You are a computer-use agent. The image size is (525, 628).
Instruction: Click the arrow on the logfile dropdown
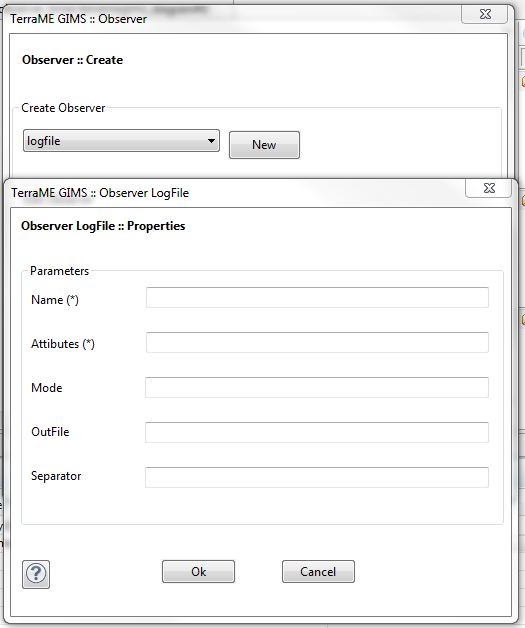[211, 141]
